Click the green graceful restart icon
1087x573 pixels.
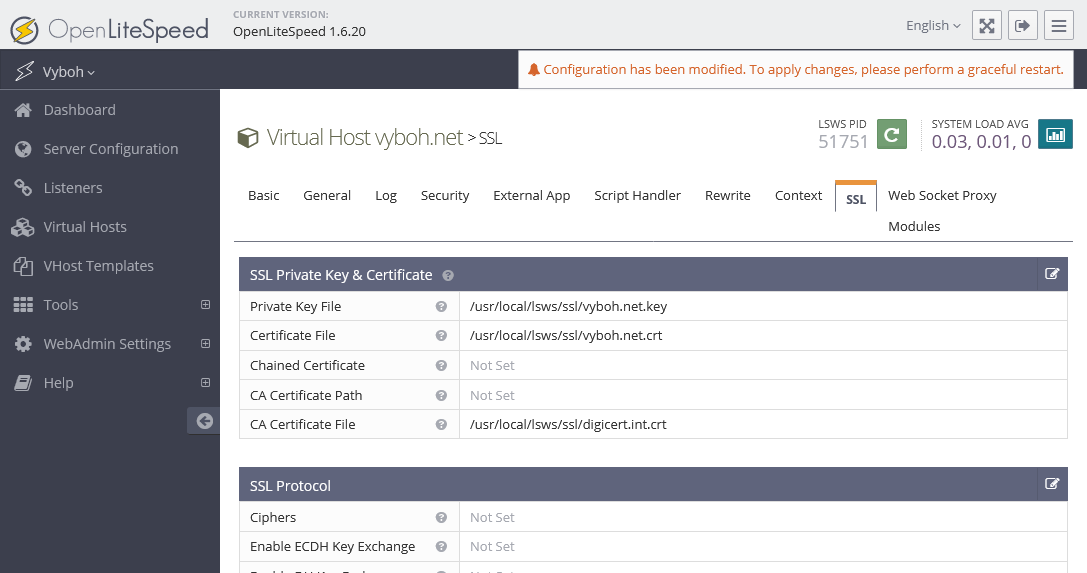[x=892, y=134]
